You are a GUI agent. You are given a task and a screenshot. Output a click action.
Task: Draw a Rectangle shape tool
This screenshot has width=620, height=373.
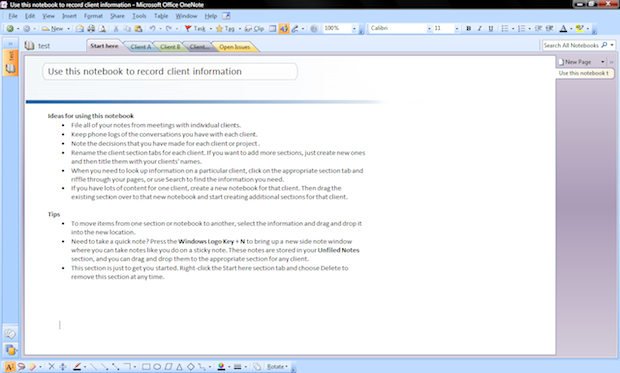coord(146,367)
